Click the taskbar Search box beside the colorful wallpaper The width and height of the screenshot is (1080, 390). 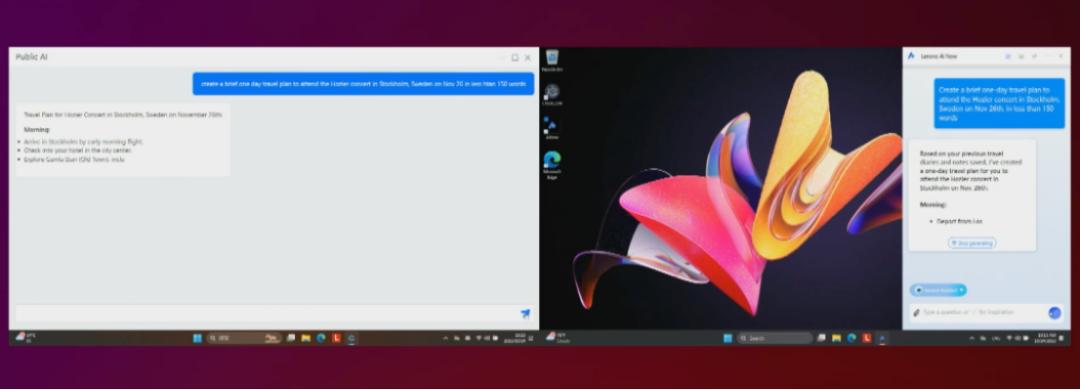[775, 338]
